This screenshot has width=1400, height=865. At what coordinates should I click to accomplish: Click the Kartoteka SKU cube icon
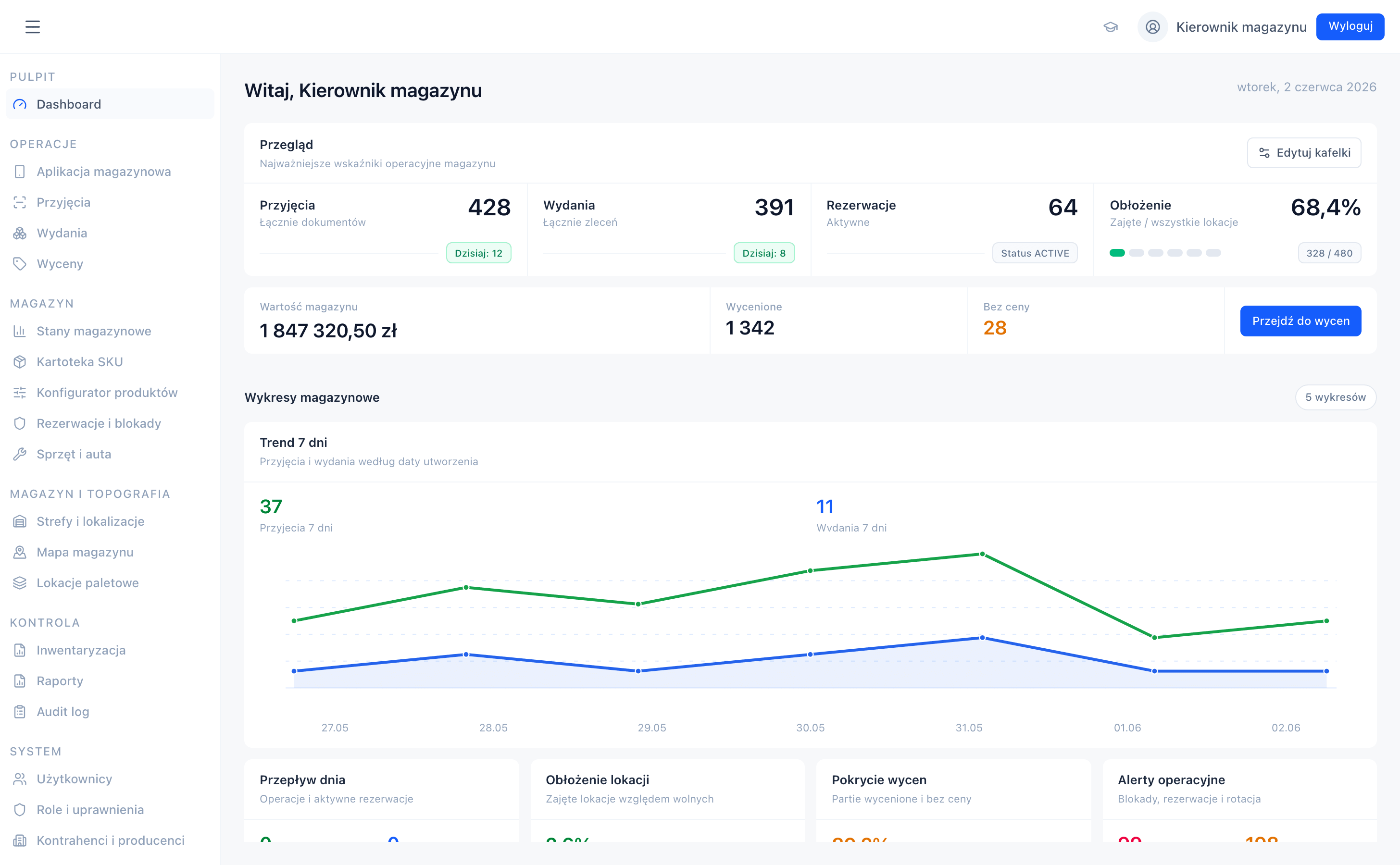(x=20, y=362)
